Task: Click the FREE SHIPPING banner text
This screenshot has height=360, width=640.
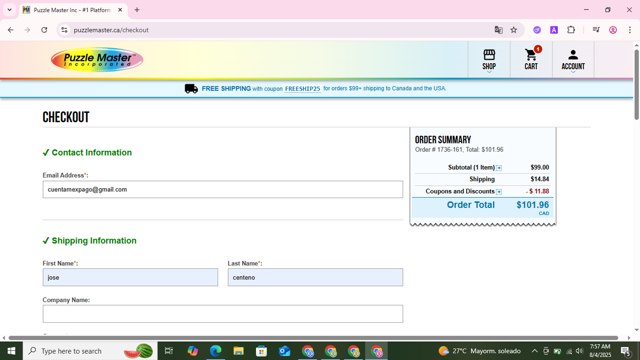Action: 226,89
